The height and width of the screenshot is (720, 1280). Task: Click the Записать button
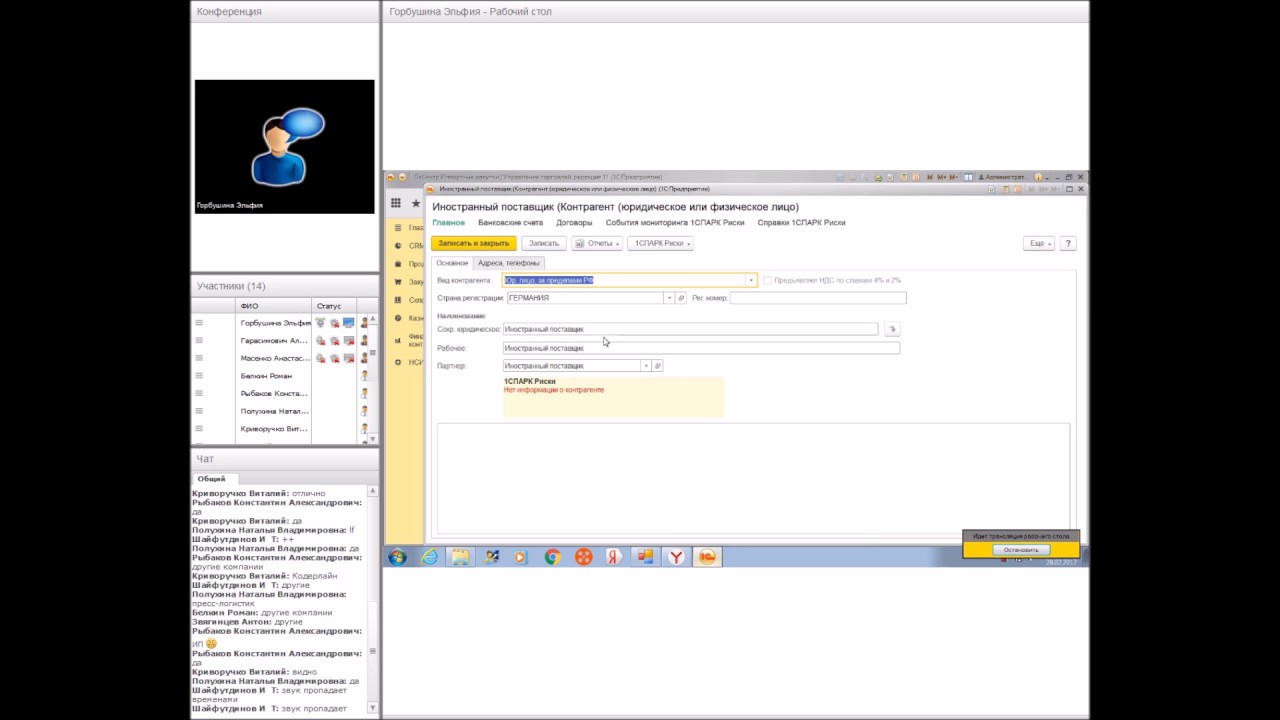[x=543, y=243]
